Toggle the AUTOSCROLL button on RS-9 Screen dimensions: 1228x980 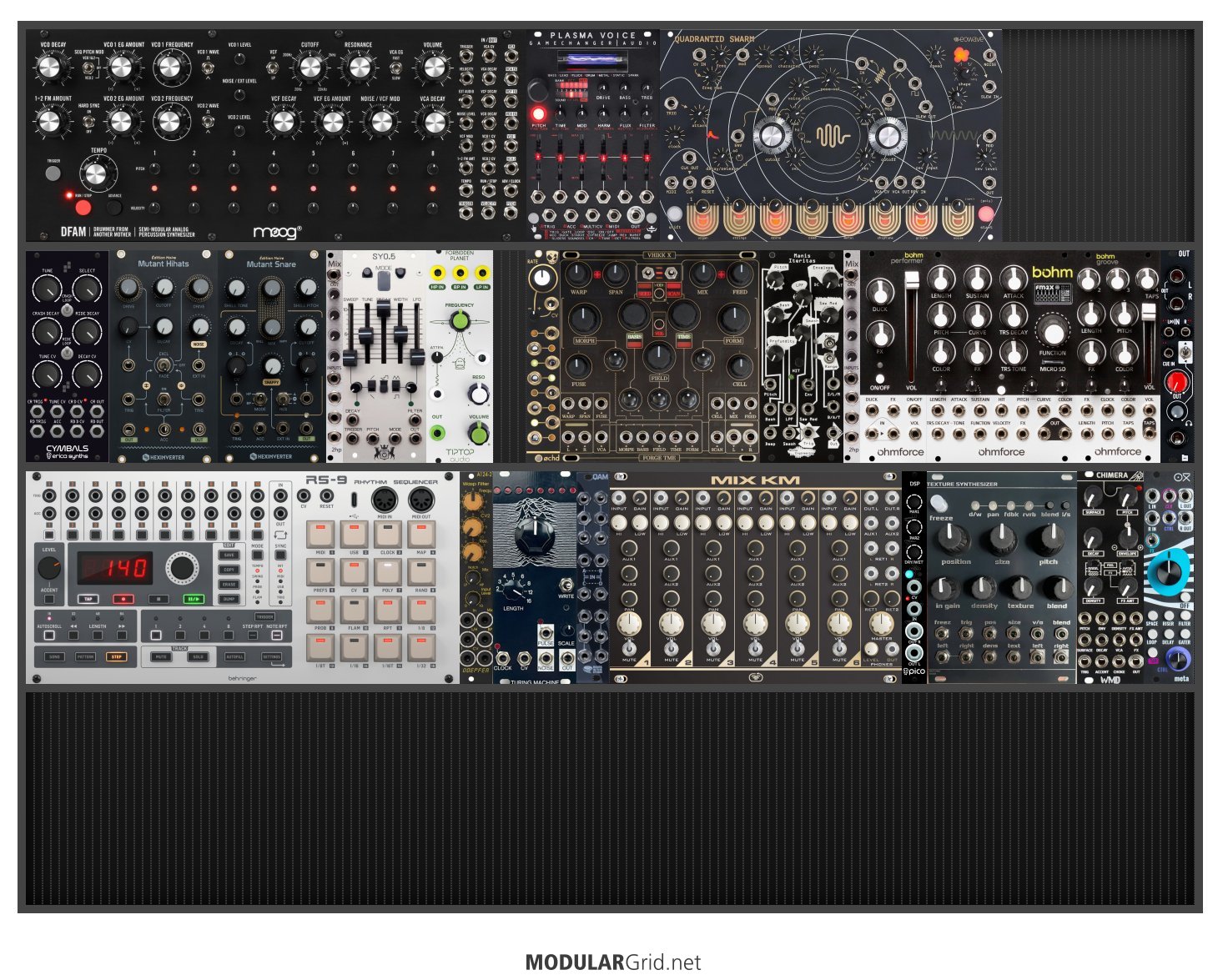49,636
